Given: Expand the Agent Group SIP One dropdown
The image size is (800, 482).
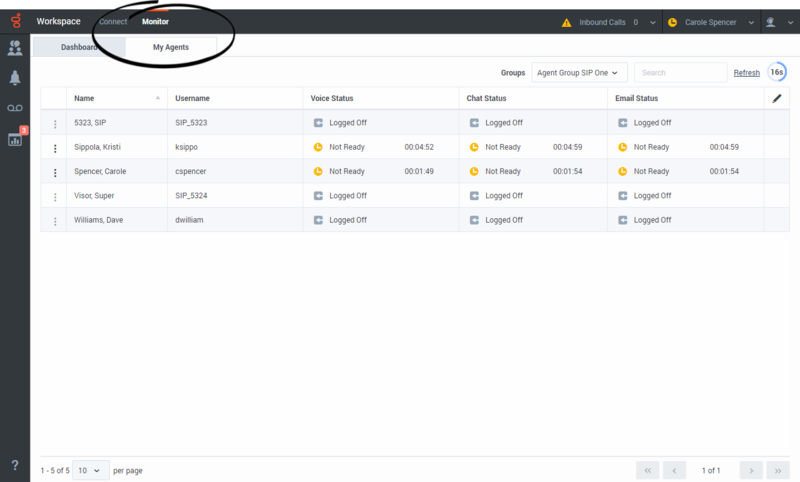Looking at the screenshot, I should (579, 72).
